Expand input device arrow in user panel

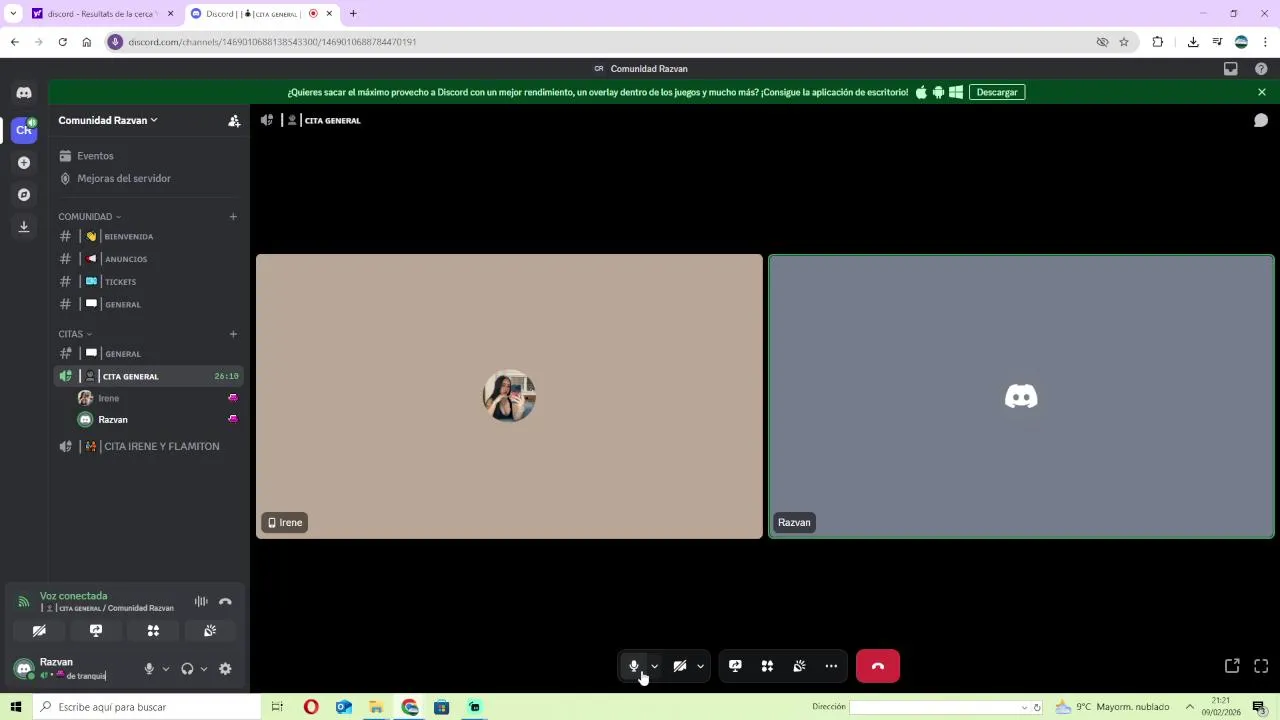pyautogui.click(x=166, y=669)
